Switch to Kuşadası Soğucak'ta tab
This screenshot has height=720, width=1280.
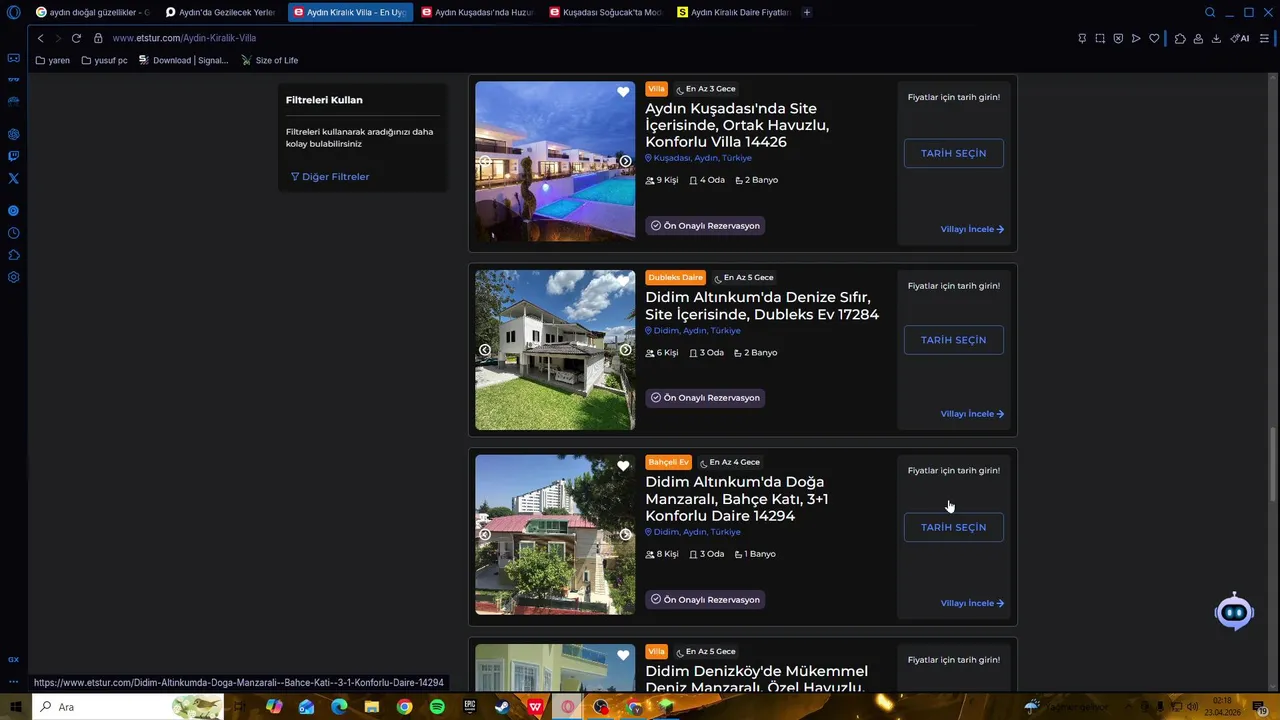pos(606,13)
